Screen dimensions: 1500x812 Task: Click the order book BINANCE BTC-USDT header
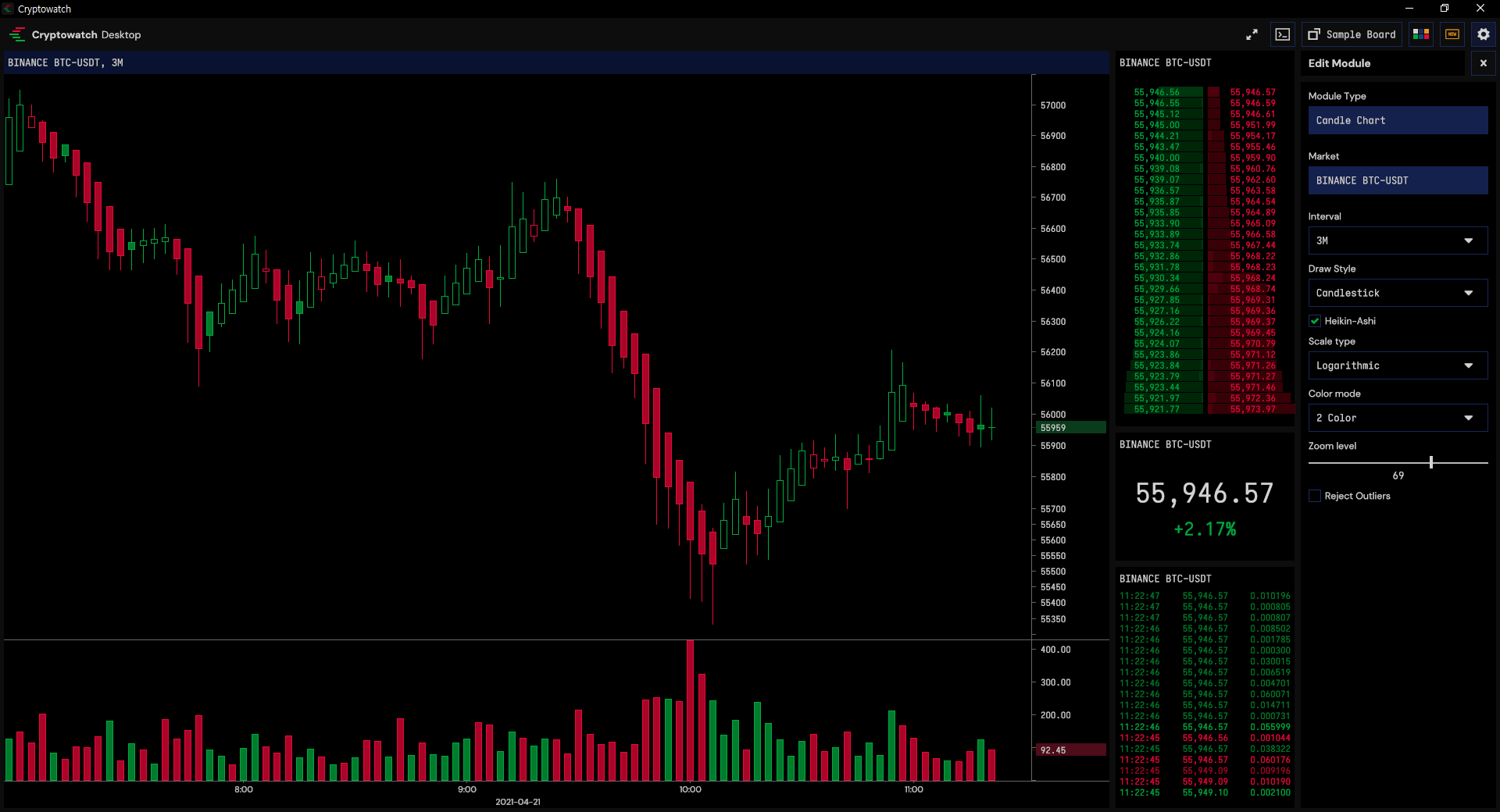point(1165,62)
